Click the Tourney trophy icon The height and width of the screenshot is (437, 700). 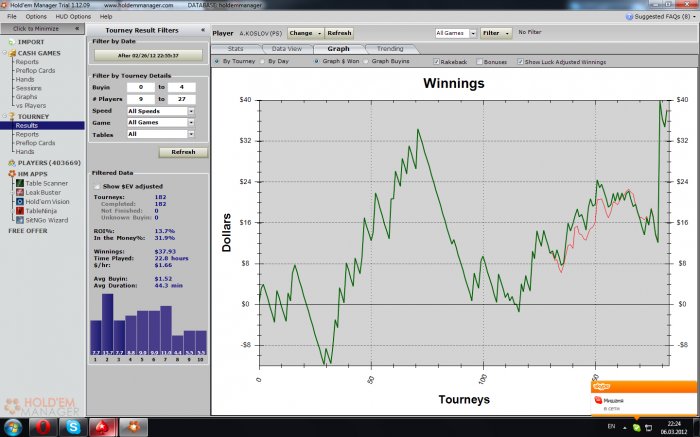(12, 116)
